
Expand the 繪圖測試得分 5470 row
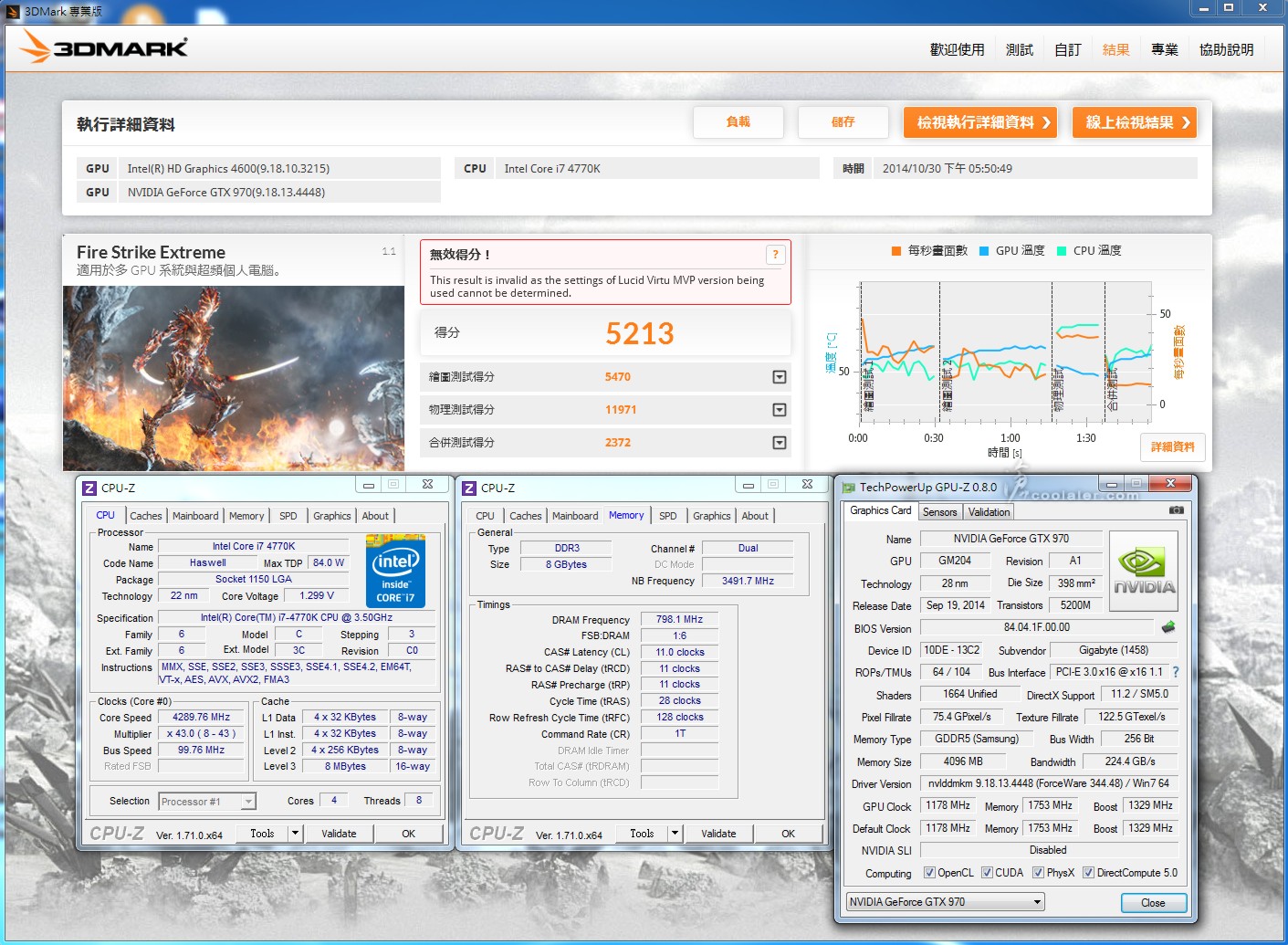click(780, 377)
